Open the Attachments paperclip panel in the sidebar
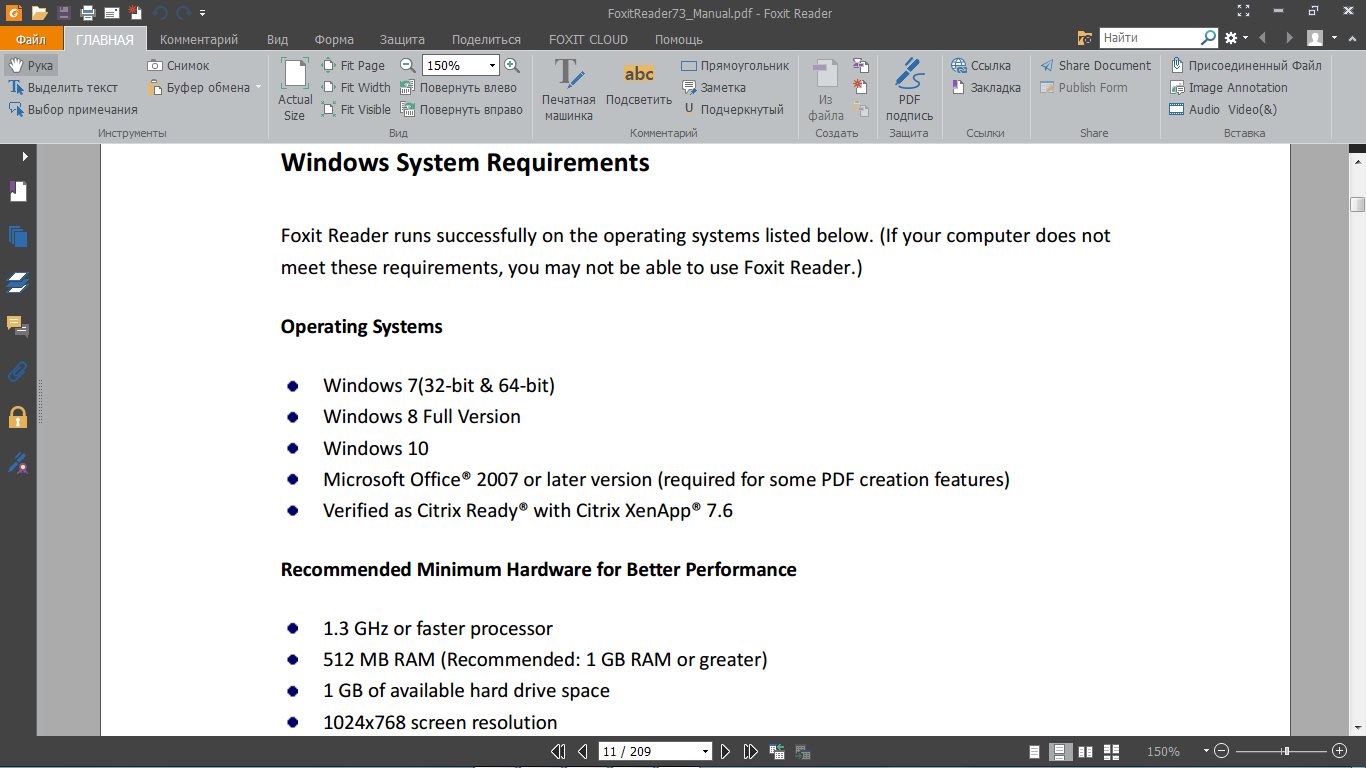 pyautogui.click(x=17, y=372)
